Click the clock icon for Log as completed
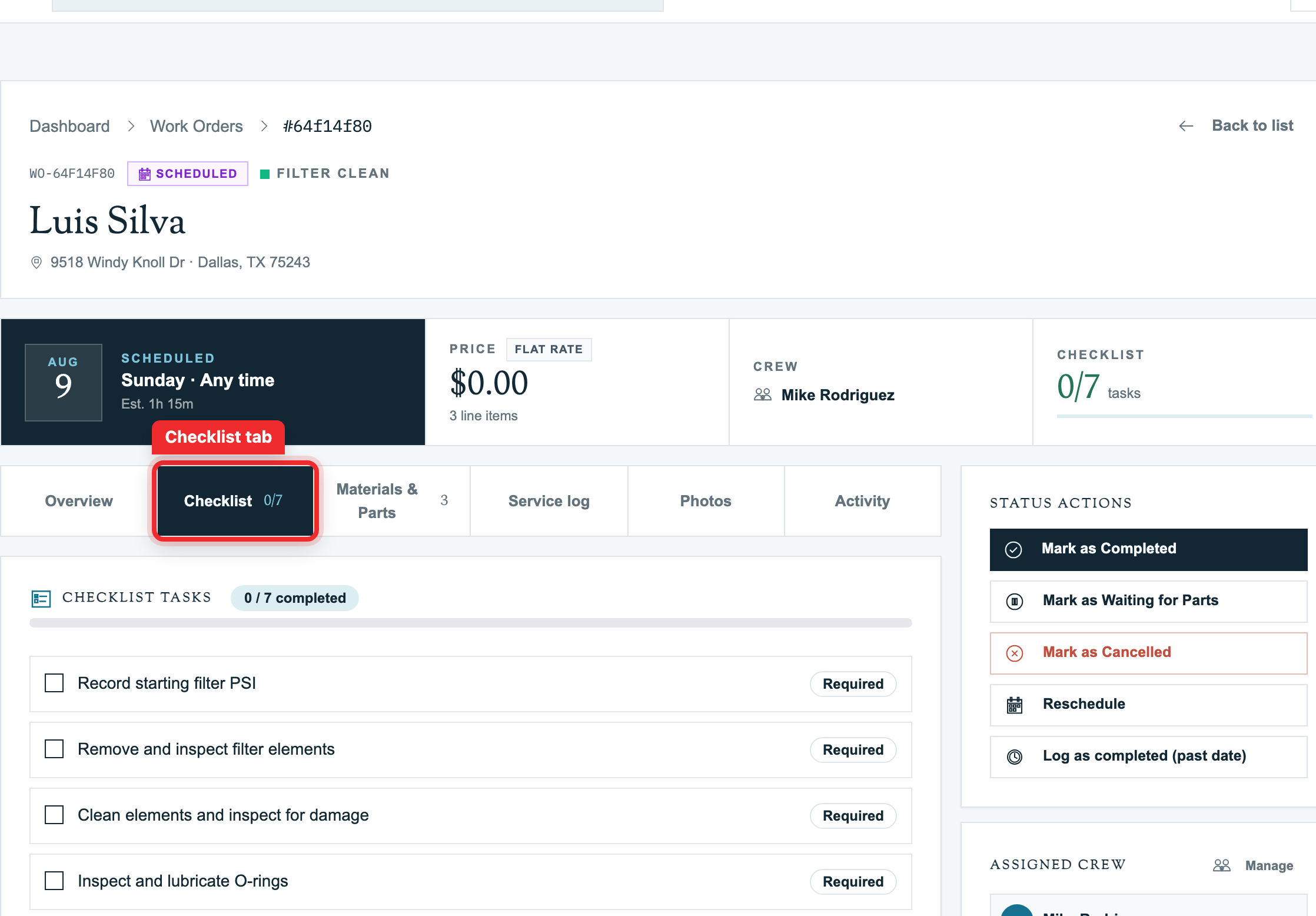 [1015, 756]
